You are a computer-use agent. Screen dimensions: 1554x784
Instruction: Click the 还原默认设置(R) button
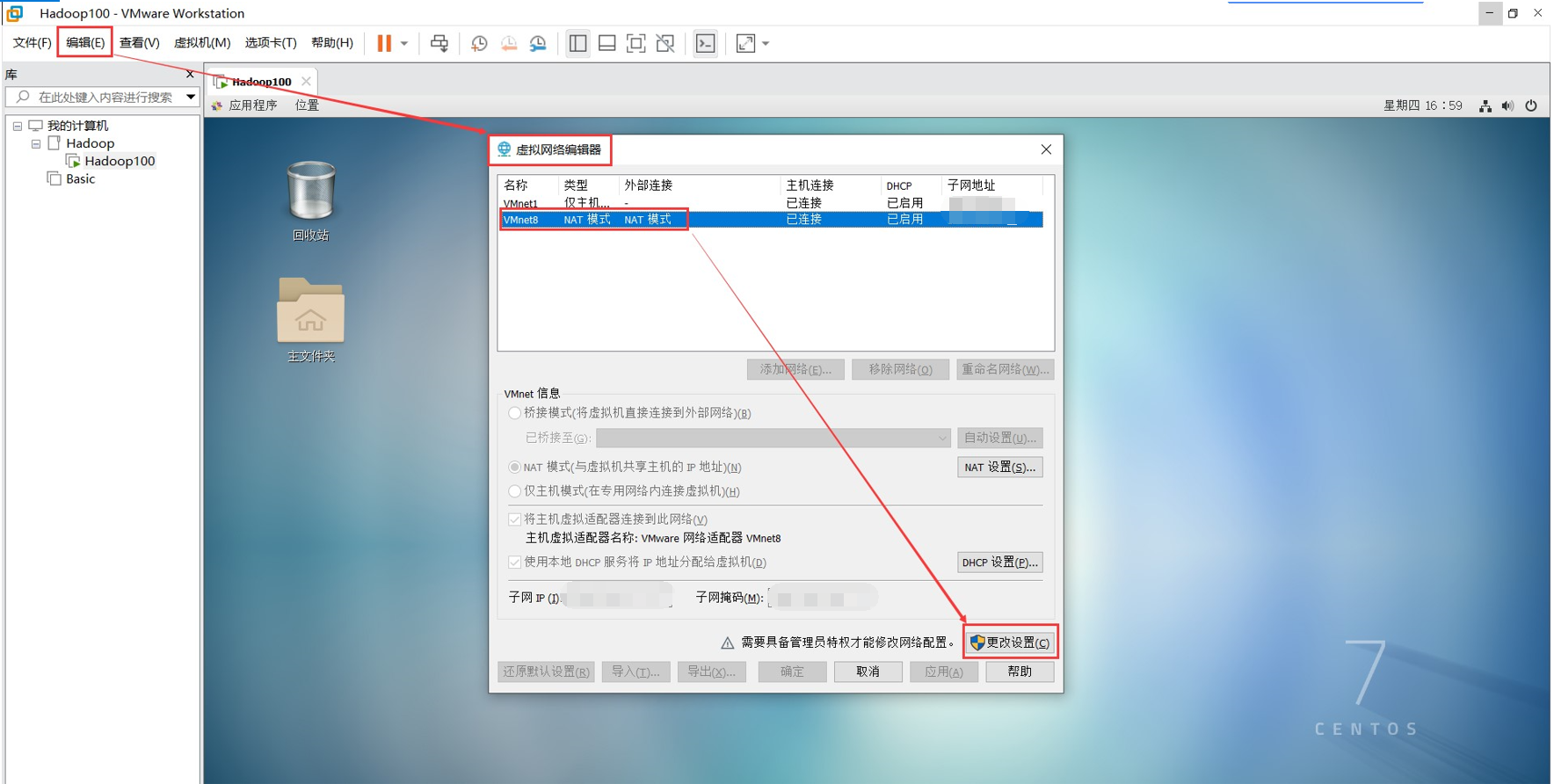(546, 671)
